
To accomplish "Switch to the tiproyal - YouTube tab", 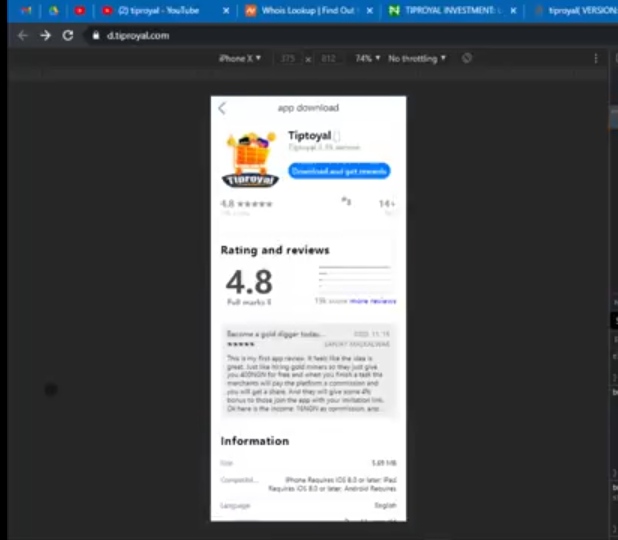I will coord(159,11).
